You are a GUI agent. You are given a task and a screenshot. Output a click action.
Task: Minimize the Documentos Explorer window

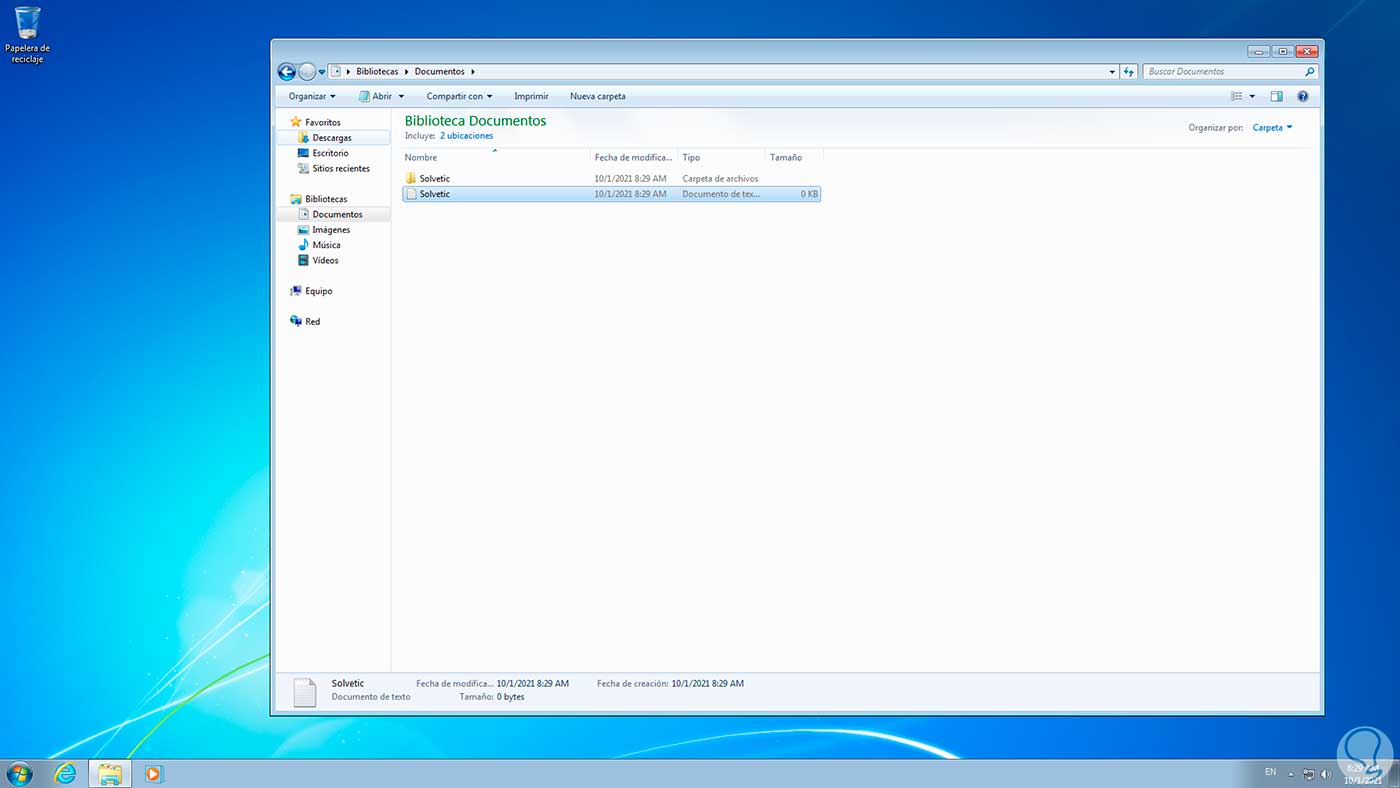(1258, 51)
